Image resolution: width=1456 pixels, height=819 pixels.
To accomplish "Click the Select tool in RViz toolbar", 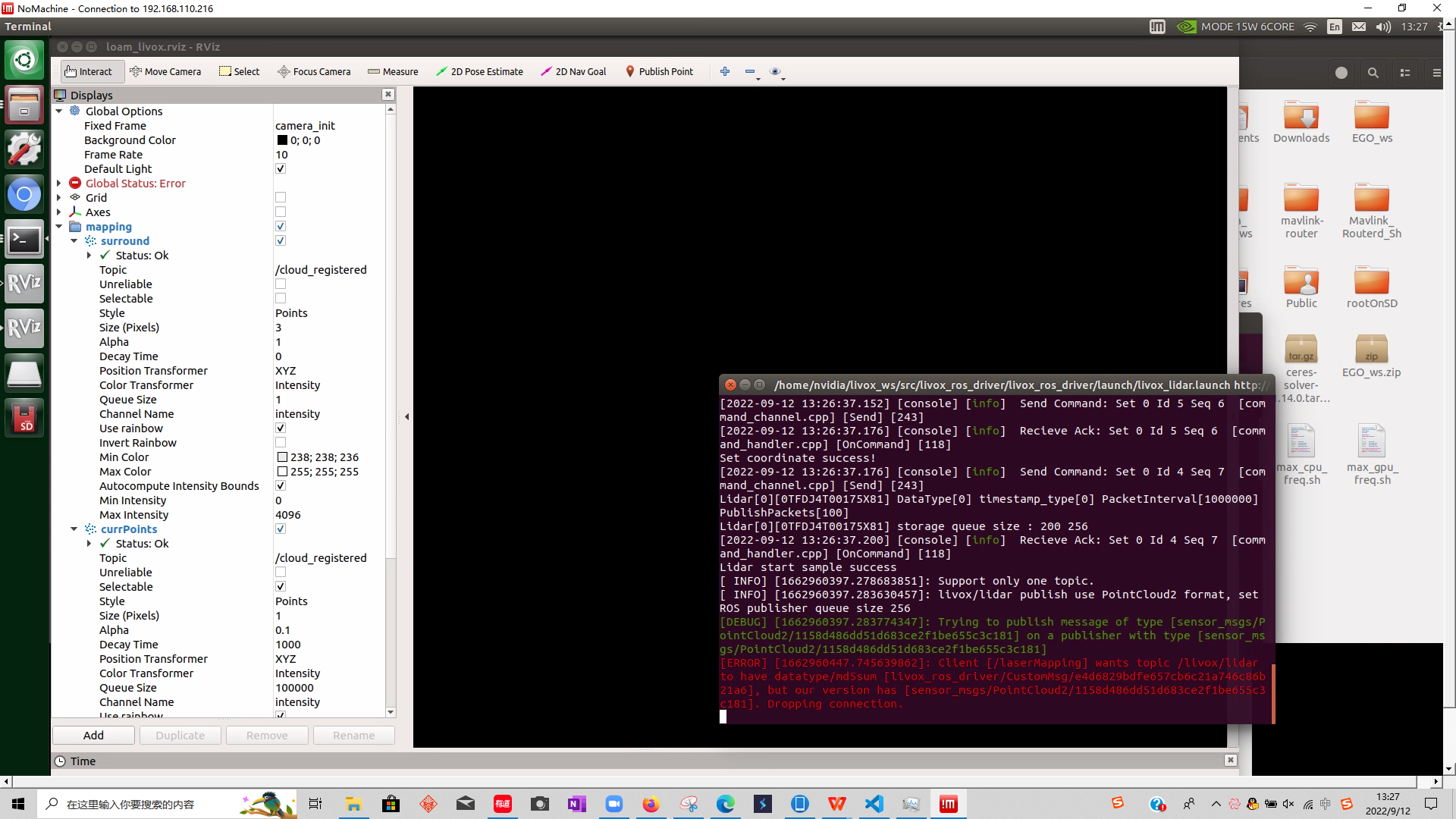I will (240, 71).
